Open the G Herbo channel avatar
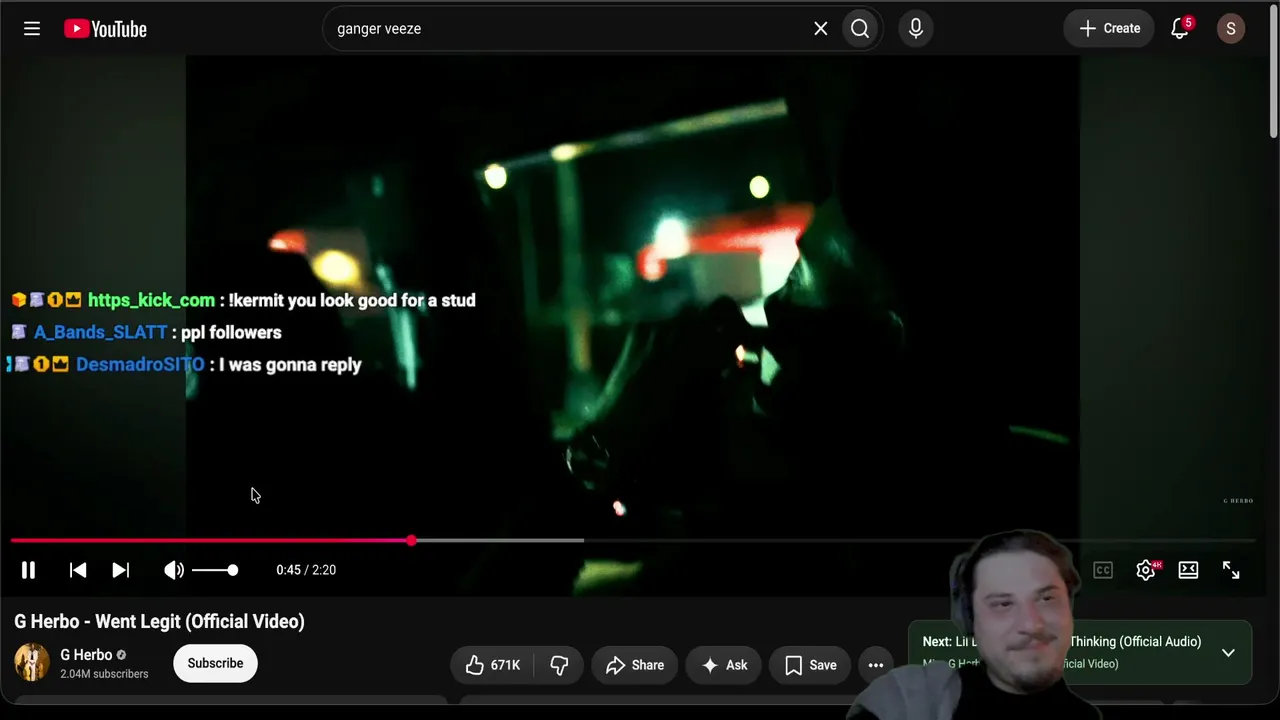Image resolution: width=1280 pixels, height=720 pixels. (x=31, y=663)
